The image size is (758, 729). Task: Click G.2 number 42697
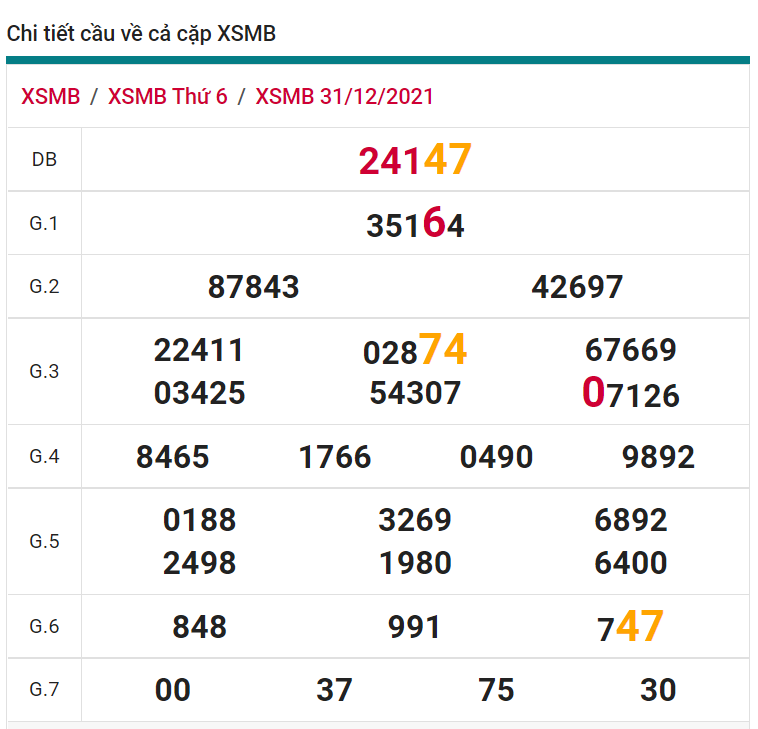577,288
